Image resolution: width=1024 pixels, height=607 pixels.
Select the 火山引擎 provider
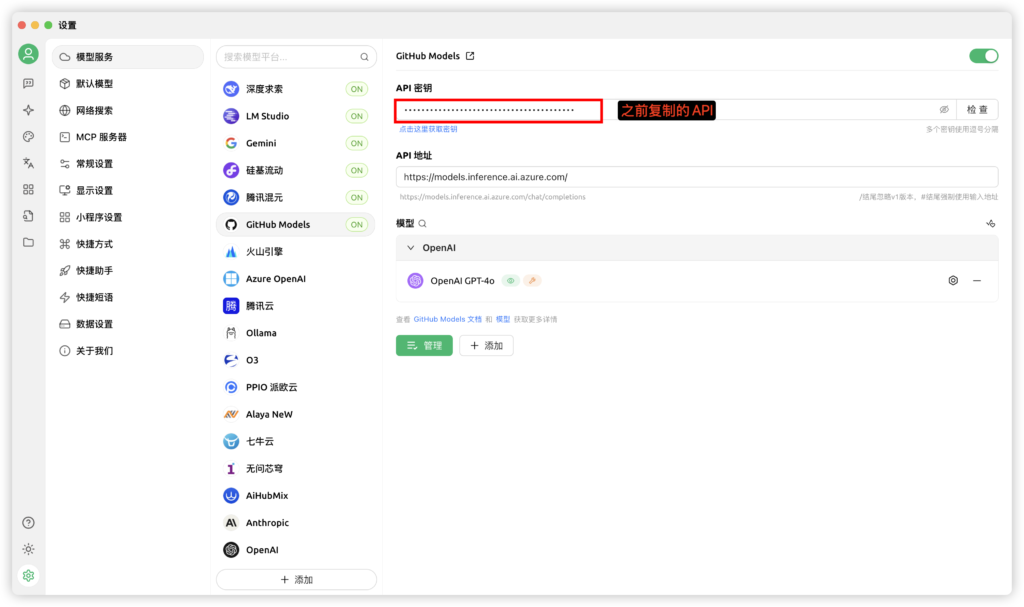coord(296,252)
